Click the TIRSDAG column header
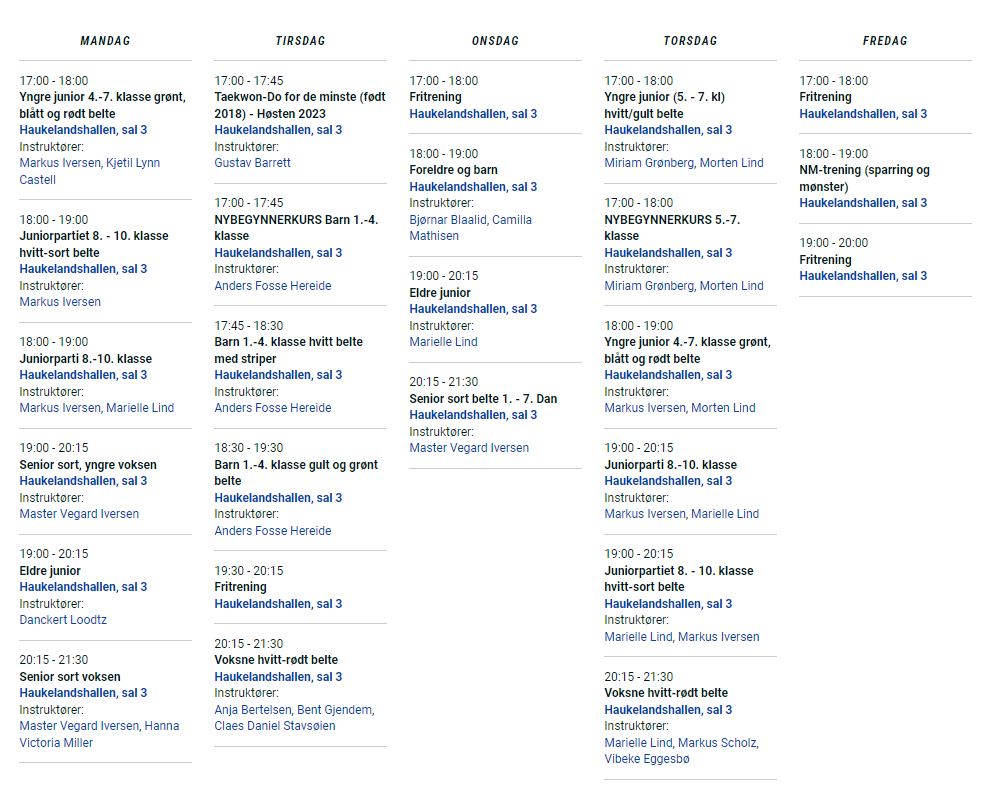The height and width of the screenshot is (796, 992). point(301,40)
